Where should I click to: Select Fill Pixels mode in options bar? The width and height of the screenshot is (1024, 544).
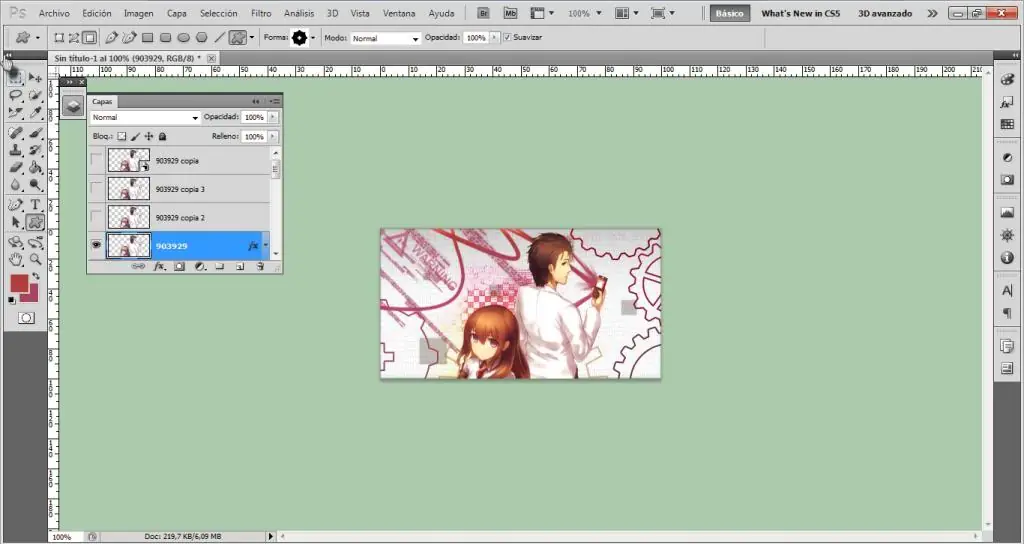point(89,38)
